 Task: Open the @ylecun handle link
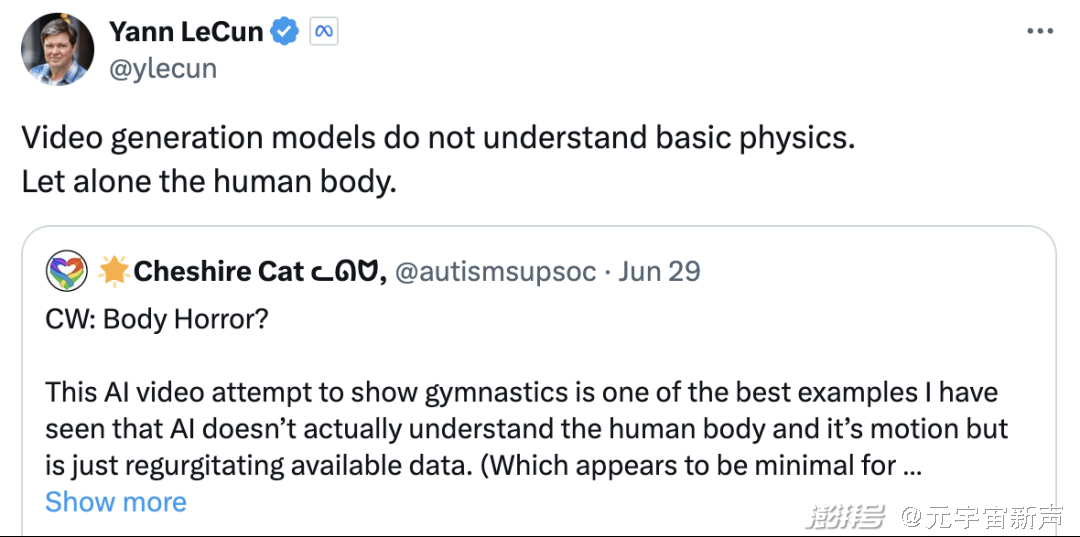pos(163,69)
